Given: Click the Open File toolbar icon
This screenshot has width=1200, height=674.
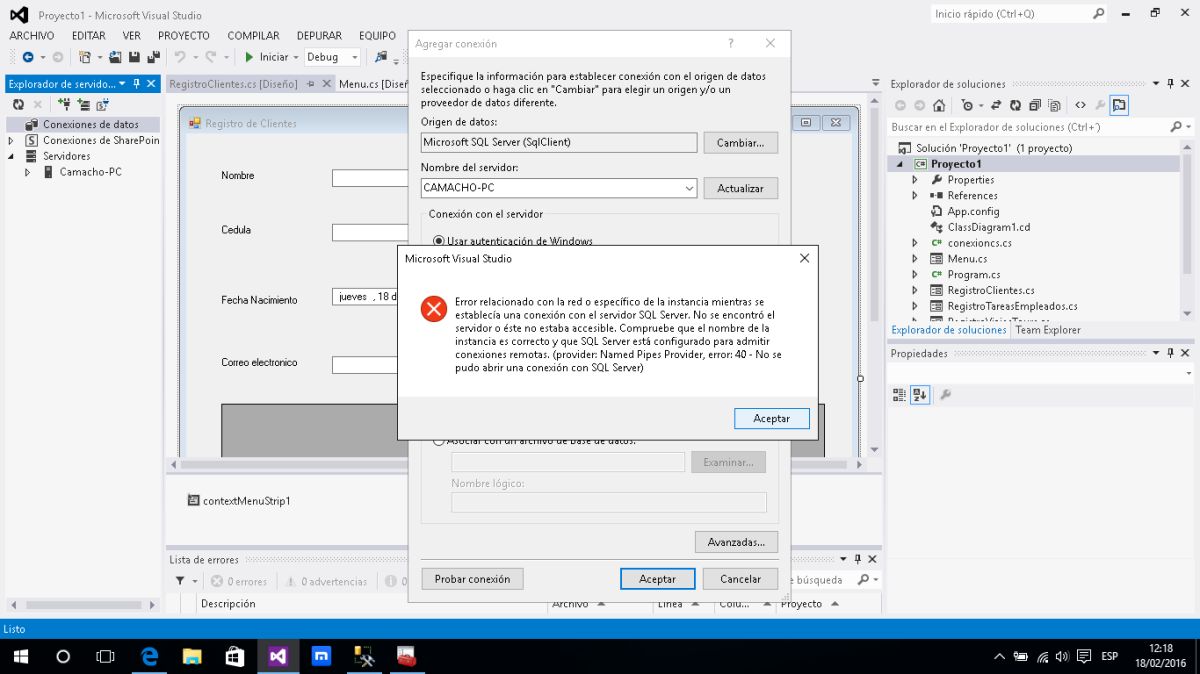Looking at the screenshot, I should click(x=116, y=57).
